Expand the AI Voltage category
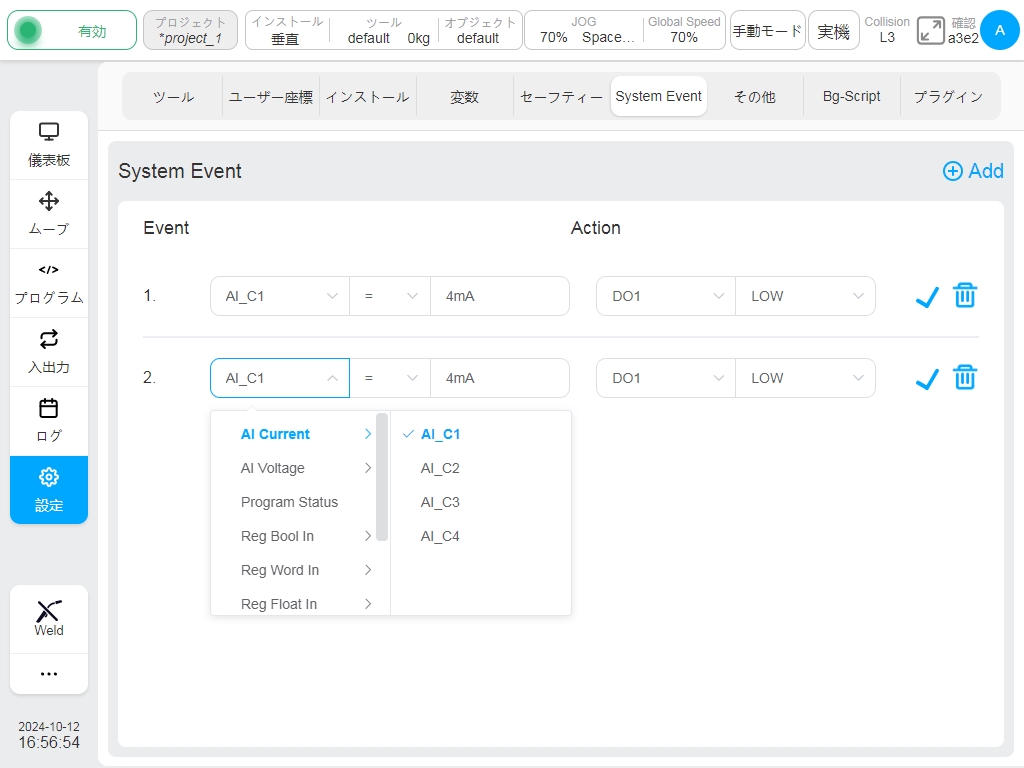The width and height of the screenshot is (1024, 768). (300, 468)
